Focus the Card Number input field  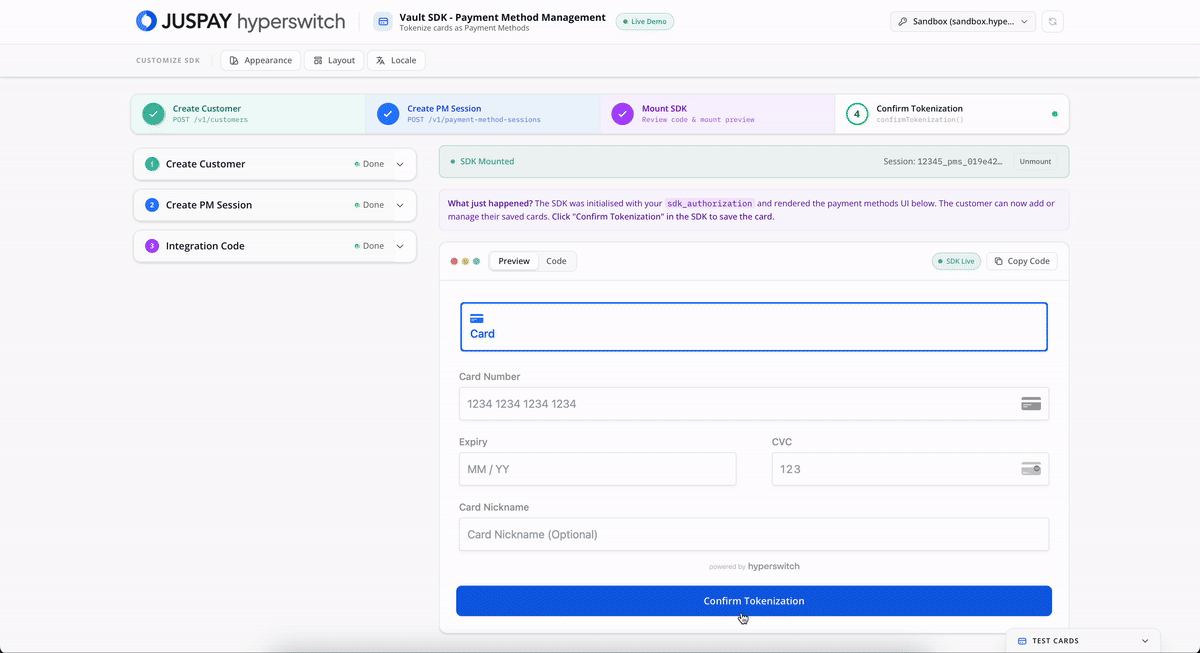tap(754, 404)
